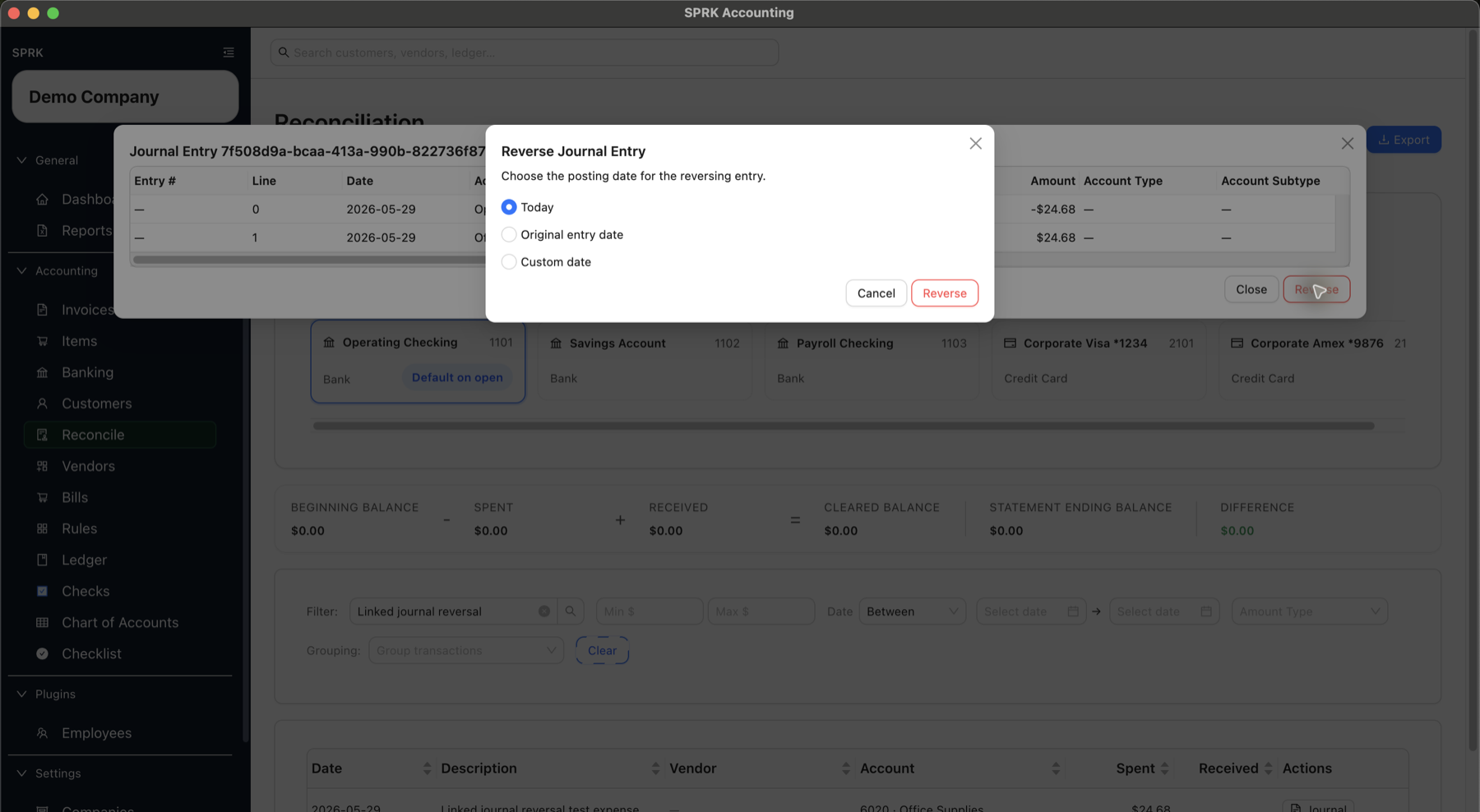Click the Invoices document icon

click(x=42, y=310)
